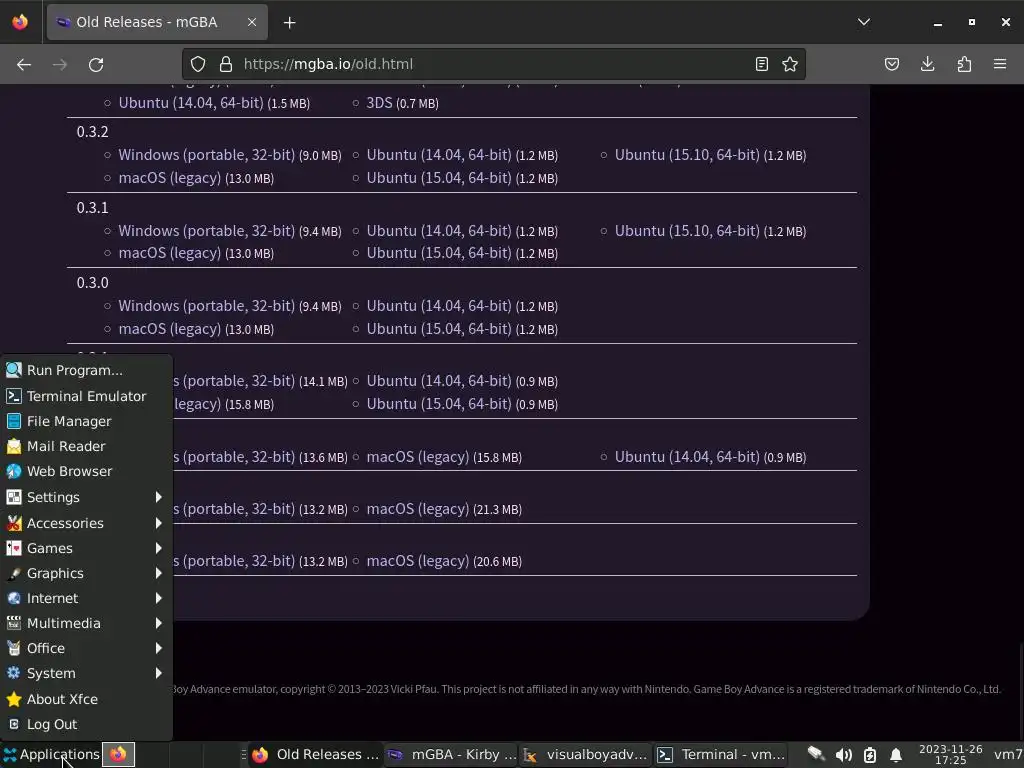
Task: Click the panel clock date display
Action: (950, 754)
